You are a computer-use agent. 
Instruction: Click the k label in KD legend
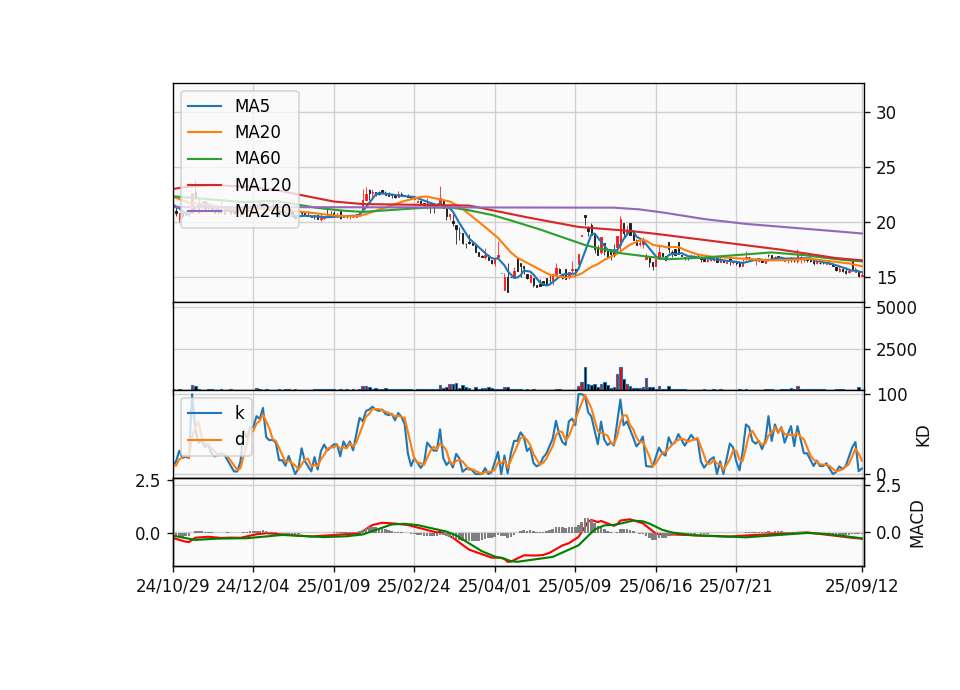coord(239,413)
